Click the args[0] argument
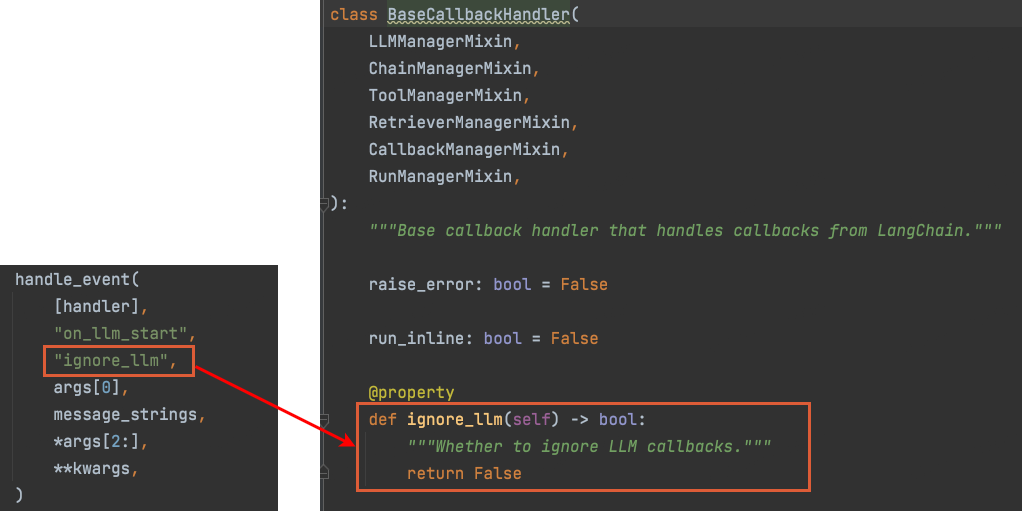This screenshot has height=512, width=1023. 87,387
